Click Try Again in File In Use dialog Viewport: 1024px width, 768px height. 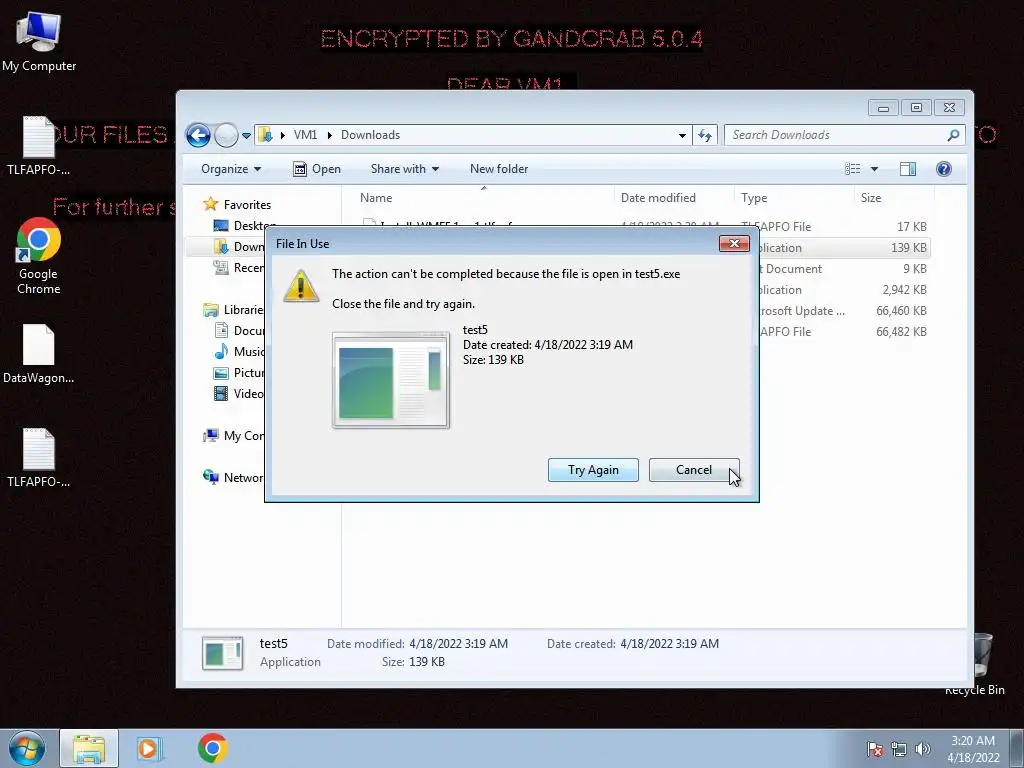pyautogui.click(x=593, y=470)
